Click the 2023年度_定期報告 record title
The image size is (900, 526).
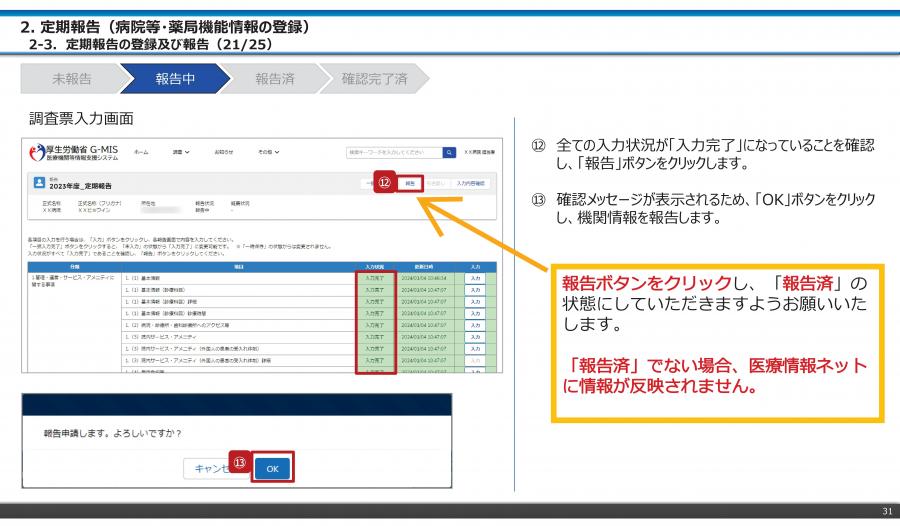click(80, 186)
